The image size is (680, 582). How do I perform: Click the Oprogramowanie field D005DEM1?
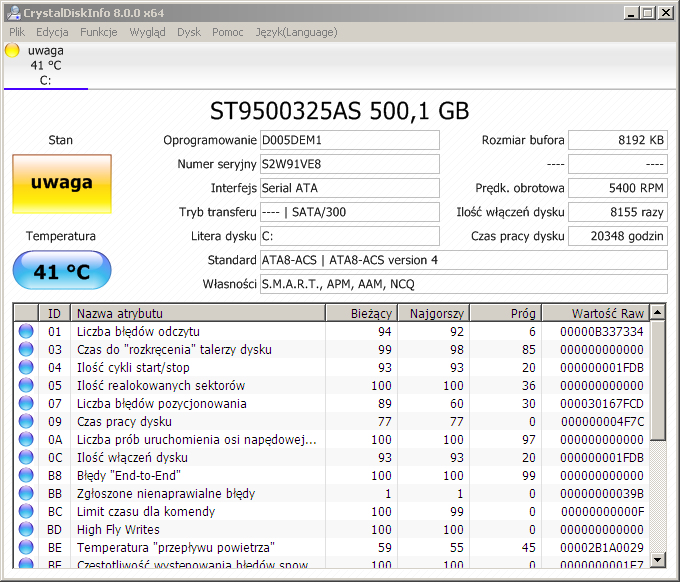[x=350, y=140]
